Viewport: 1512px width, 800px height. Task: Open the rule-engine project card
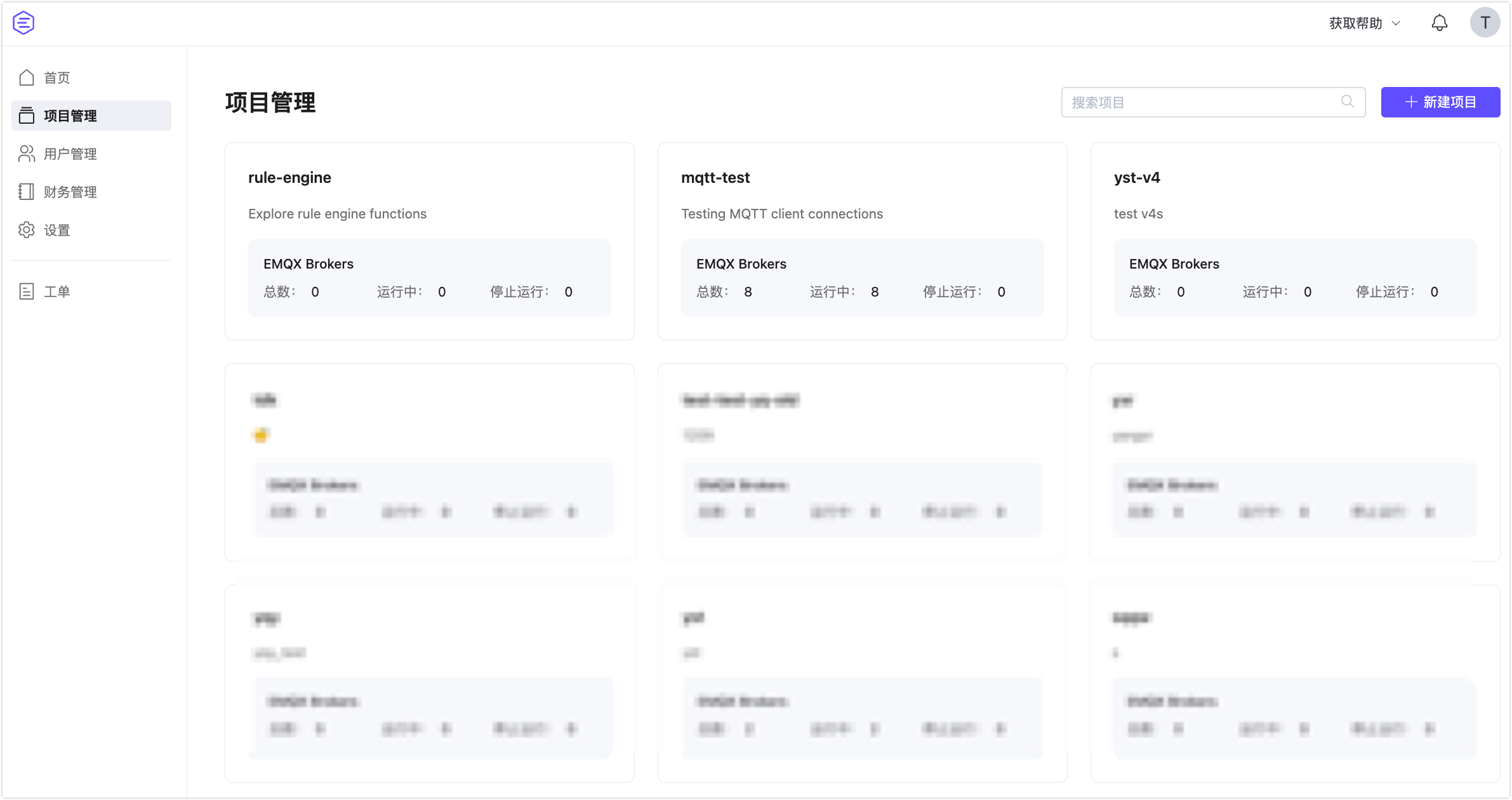429,240
